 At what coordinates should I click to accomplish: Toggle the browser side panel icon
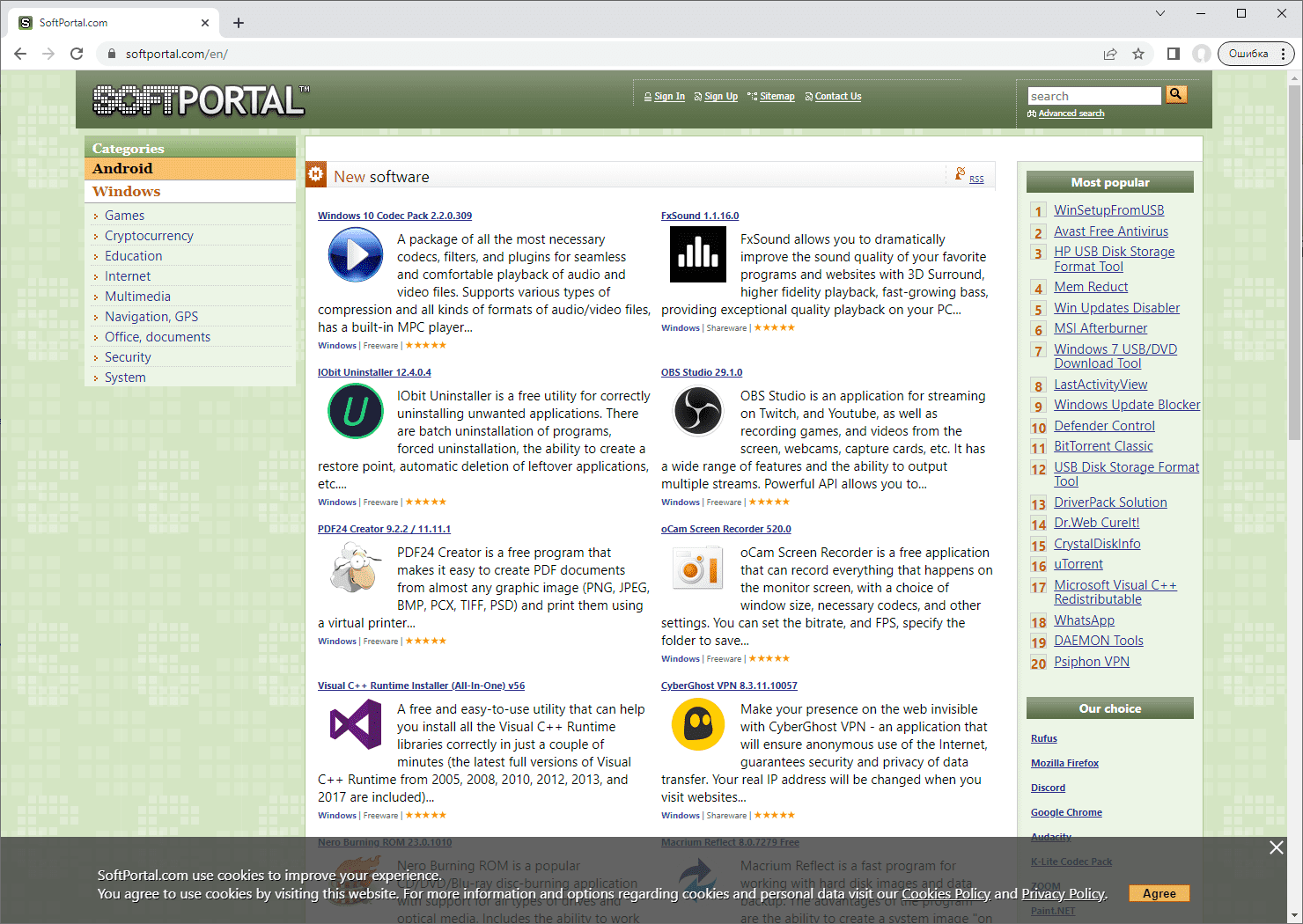pyautogui.click(x=1173, y=54)
